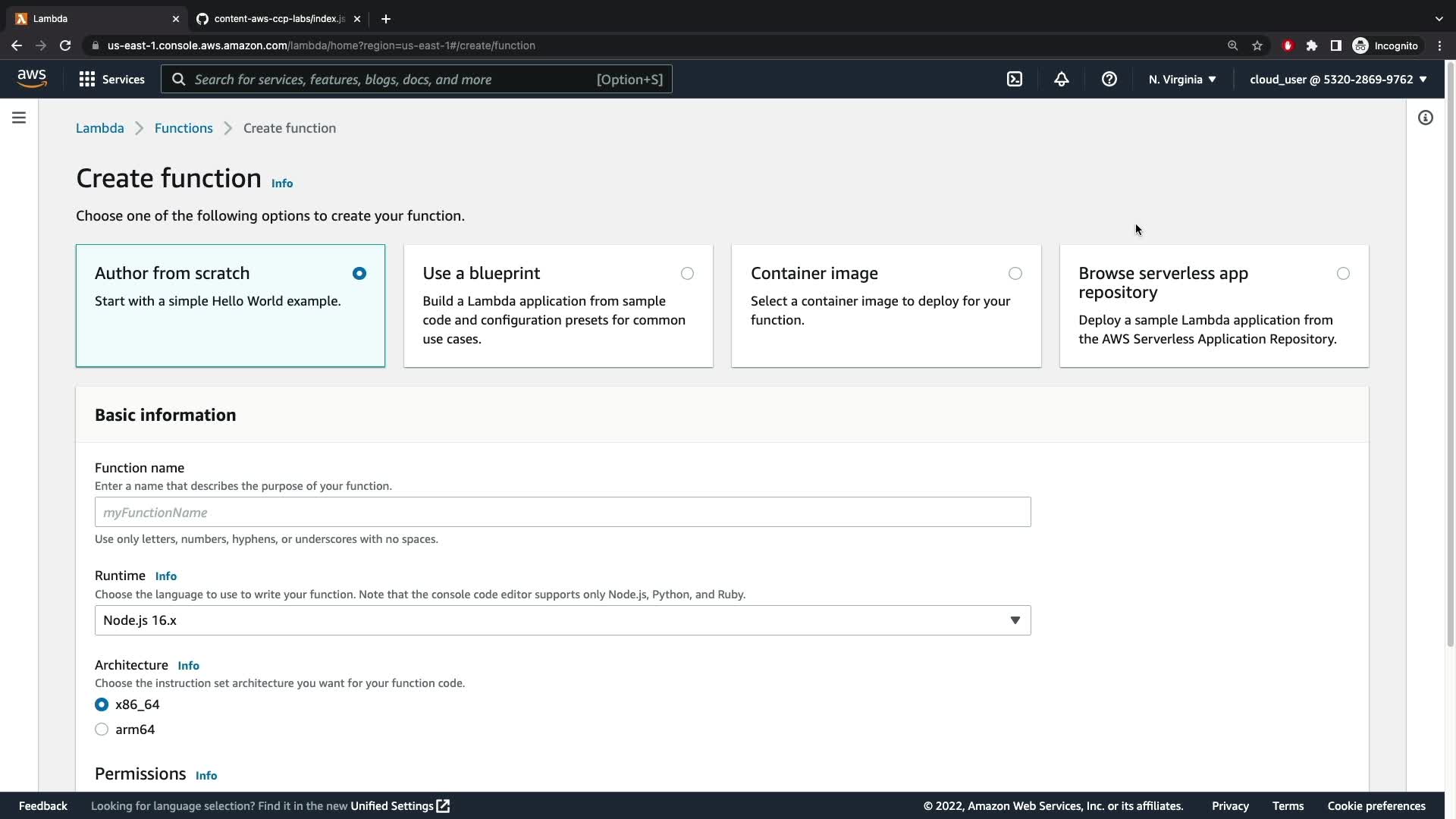Open the Runtime Node.js 16.x dropdown
Screen dimensions: 1456x819
(x=562, y=620)
